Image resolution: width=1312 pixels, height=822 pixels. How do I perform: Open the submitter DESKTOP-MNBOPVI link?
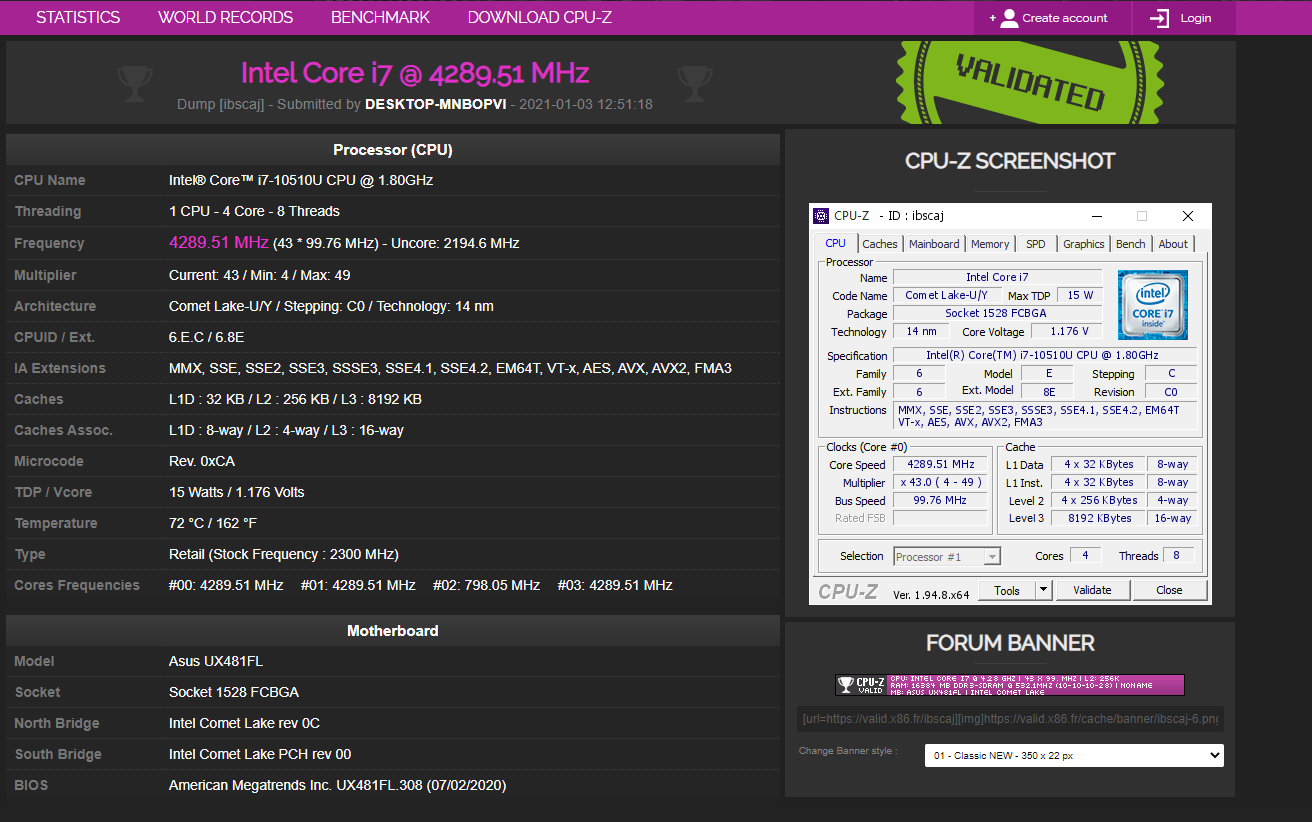tap(435, 104)
